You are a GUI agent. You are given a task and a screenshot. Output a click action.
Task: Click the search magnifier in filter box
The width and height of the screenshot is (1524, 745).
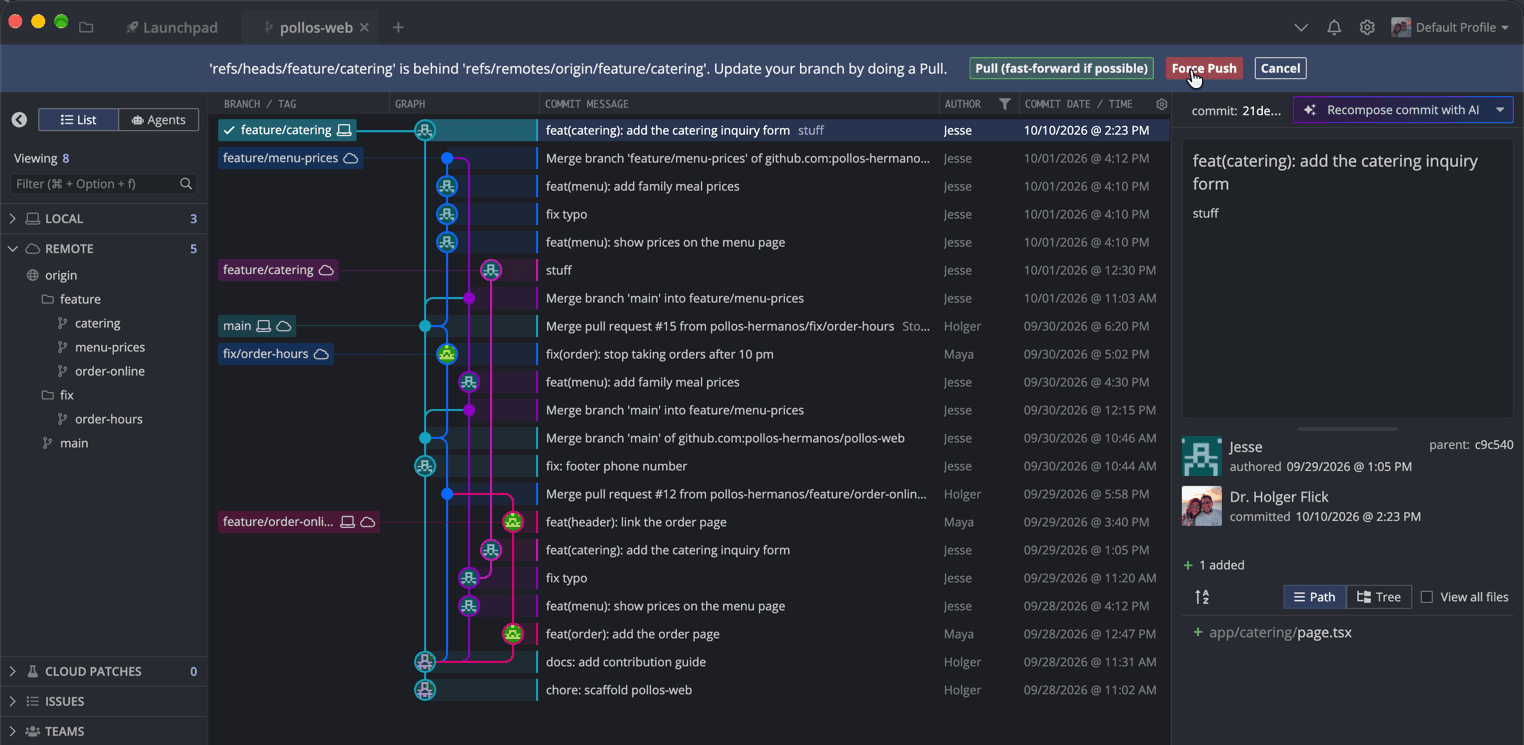[x=186, y=184]
